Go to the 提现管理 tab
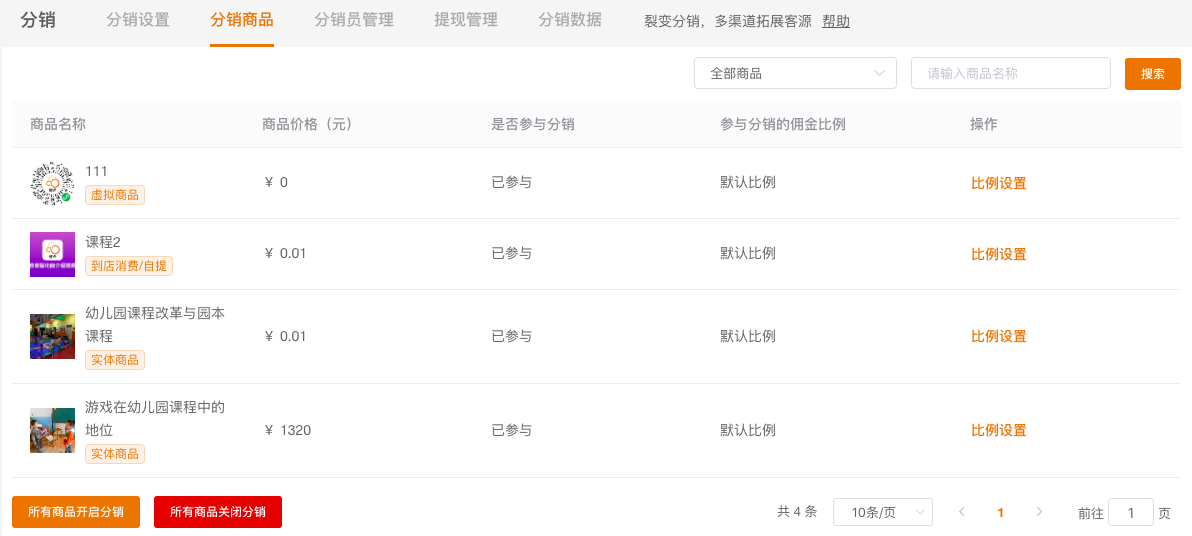Screen dimensions: 1192x536 pos(466,20)
